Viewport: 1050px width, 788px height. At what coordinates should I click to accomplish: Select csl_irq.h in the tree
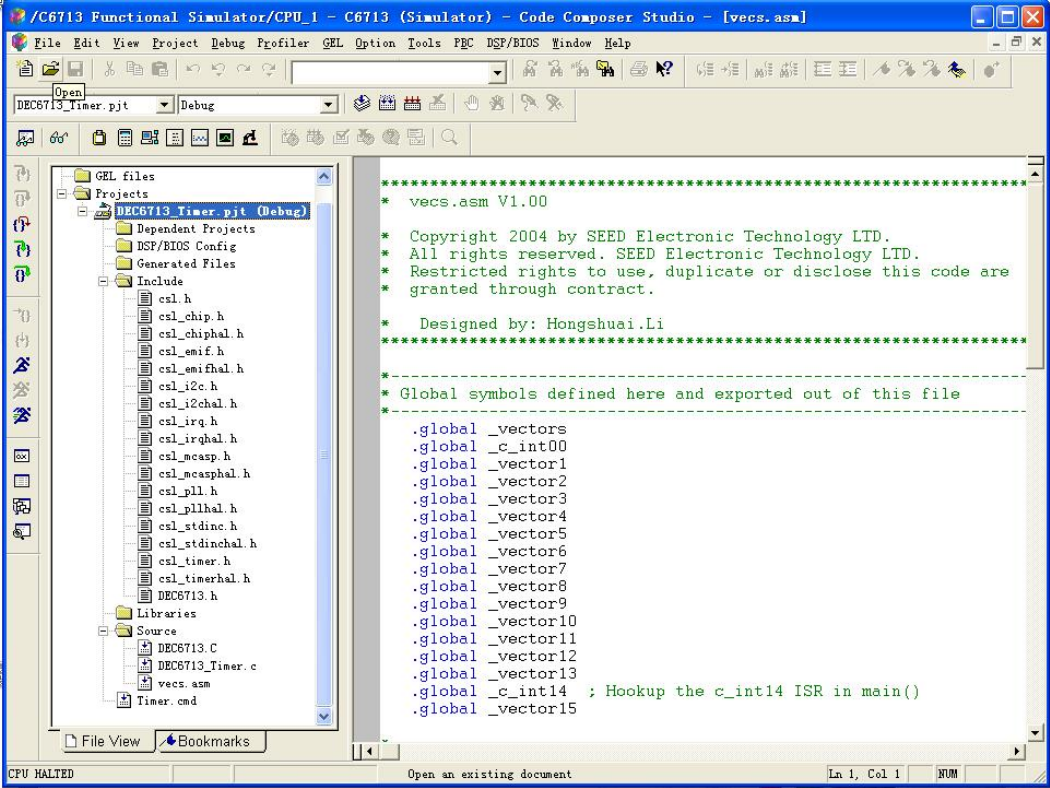[188, 421]
